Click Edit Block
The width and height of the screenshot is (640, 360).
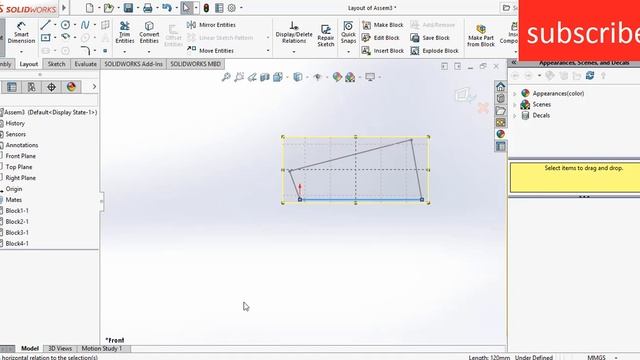(381, 38)
